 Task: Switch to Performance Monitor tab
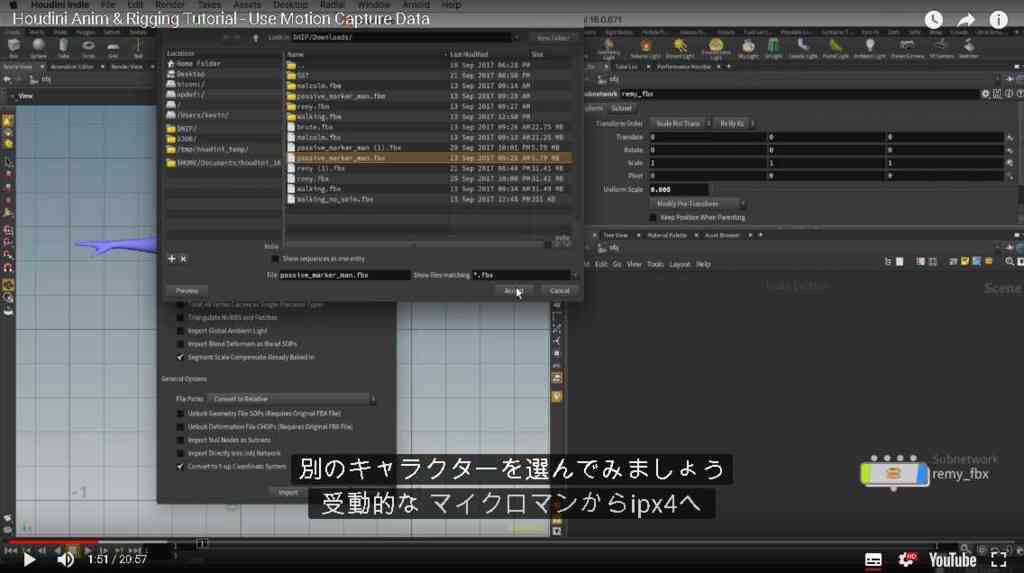[684, 67]
